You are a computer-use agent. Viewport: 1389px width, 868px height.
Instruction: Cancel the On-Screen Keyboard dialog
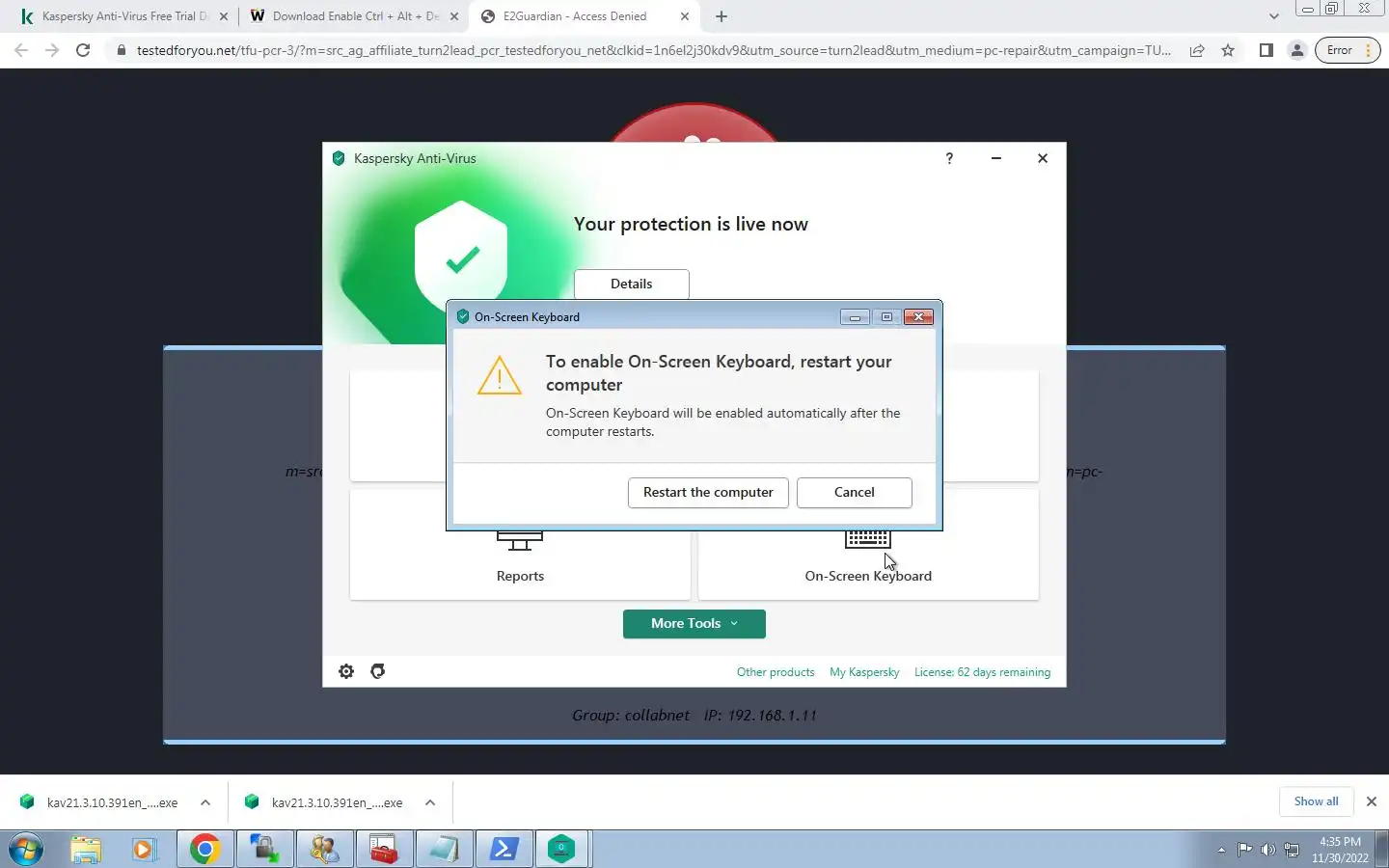point(854,492)
